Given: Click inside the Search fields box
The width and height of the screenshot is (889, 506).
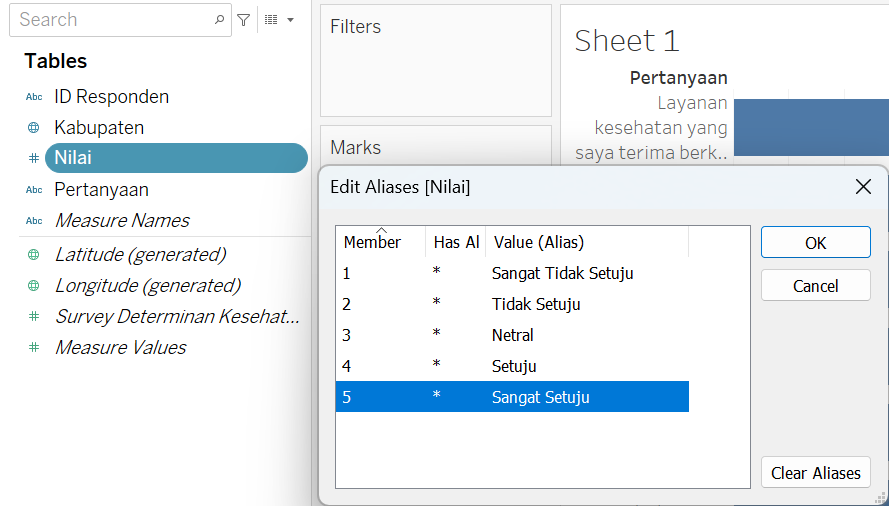Looking at the screenshot, I should [x=113, y=20].
